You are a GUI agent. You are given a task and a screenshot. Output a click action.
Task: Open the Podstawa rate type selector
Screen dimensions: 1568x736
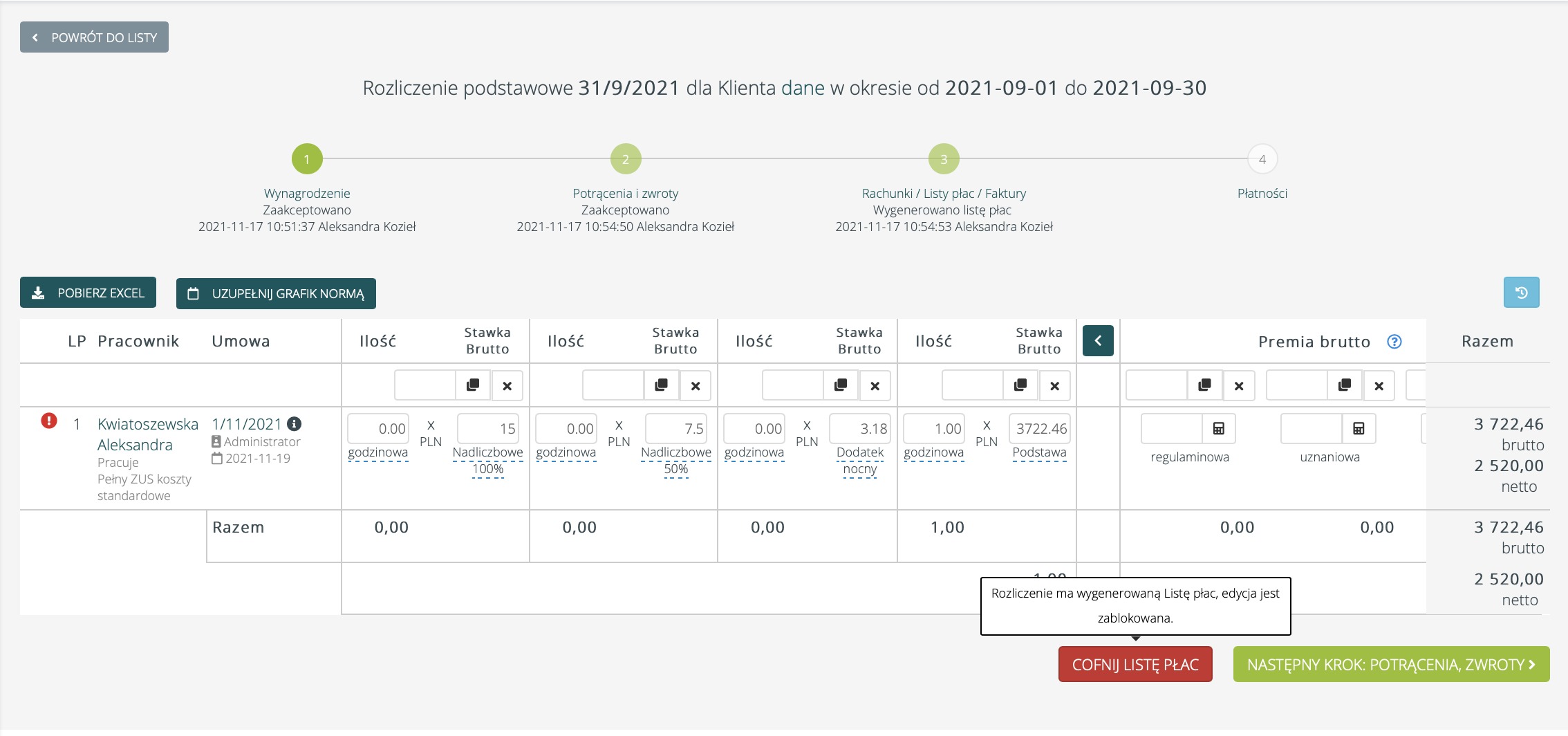(x=1039, y=452)
